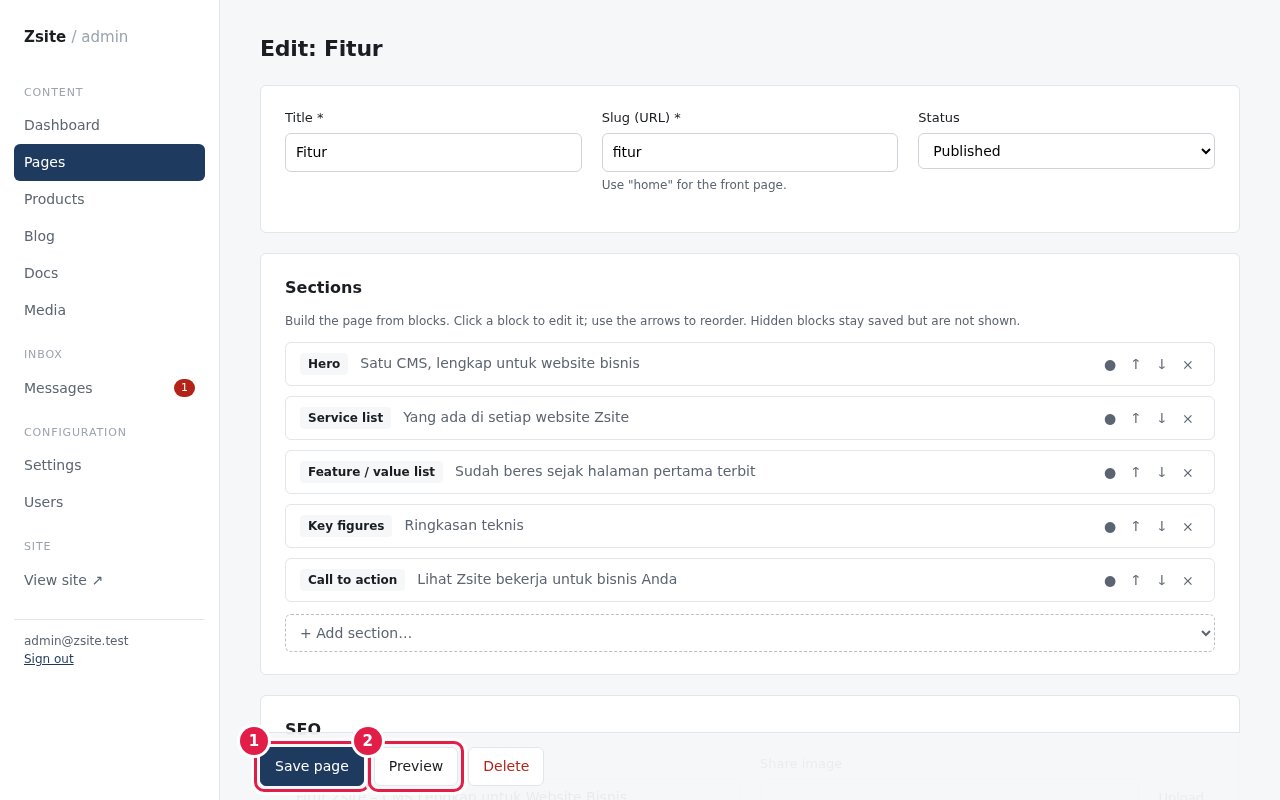
Task: Move the Hero section down
Action: [1162, 364]
